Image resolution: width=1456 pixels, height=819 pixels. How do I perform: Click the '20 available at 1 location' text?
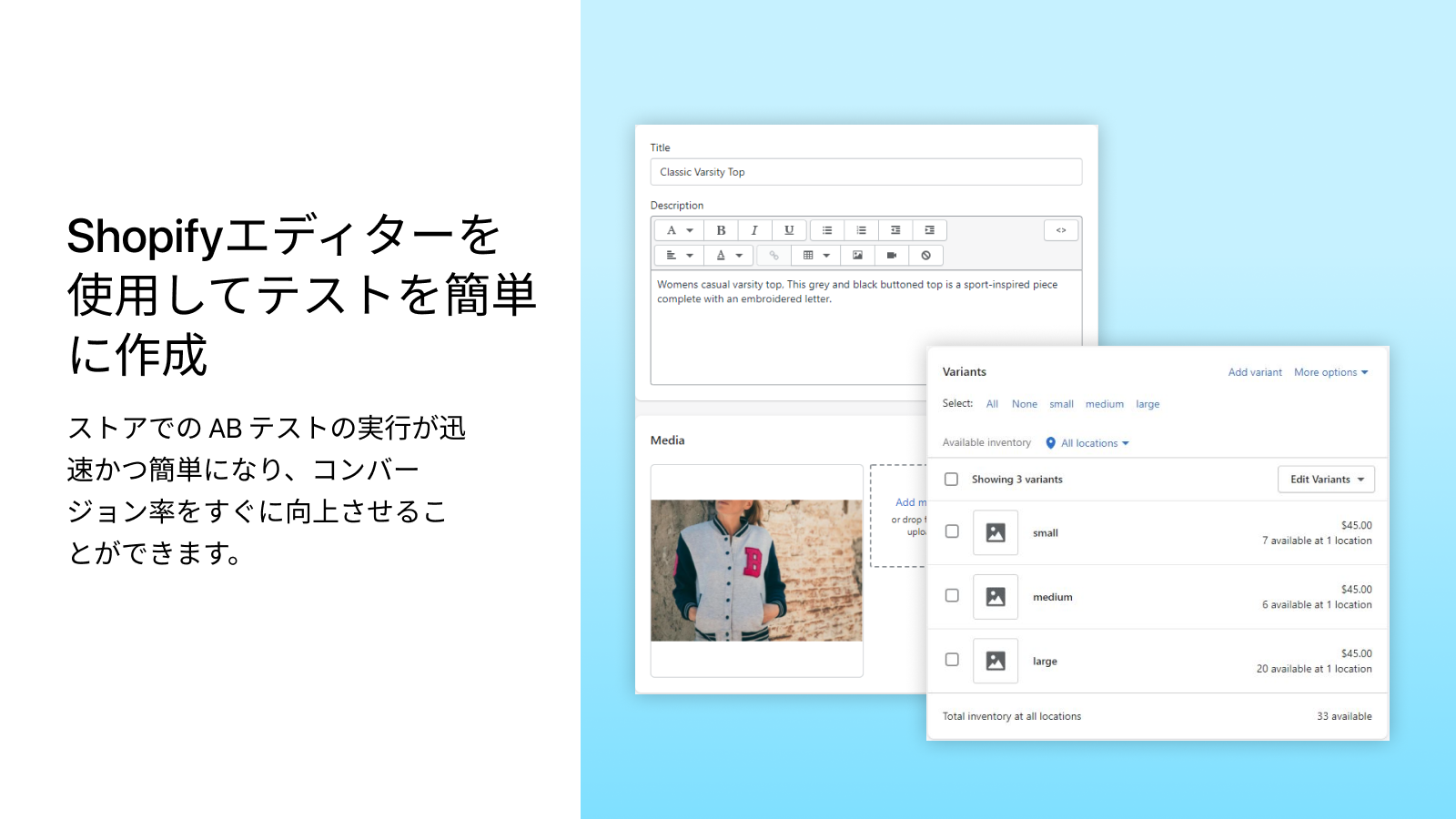point(1314,669)
